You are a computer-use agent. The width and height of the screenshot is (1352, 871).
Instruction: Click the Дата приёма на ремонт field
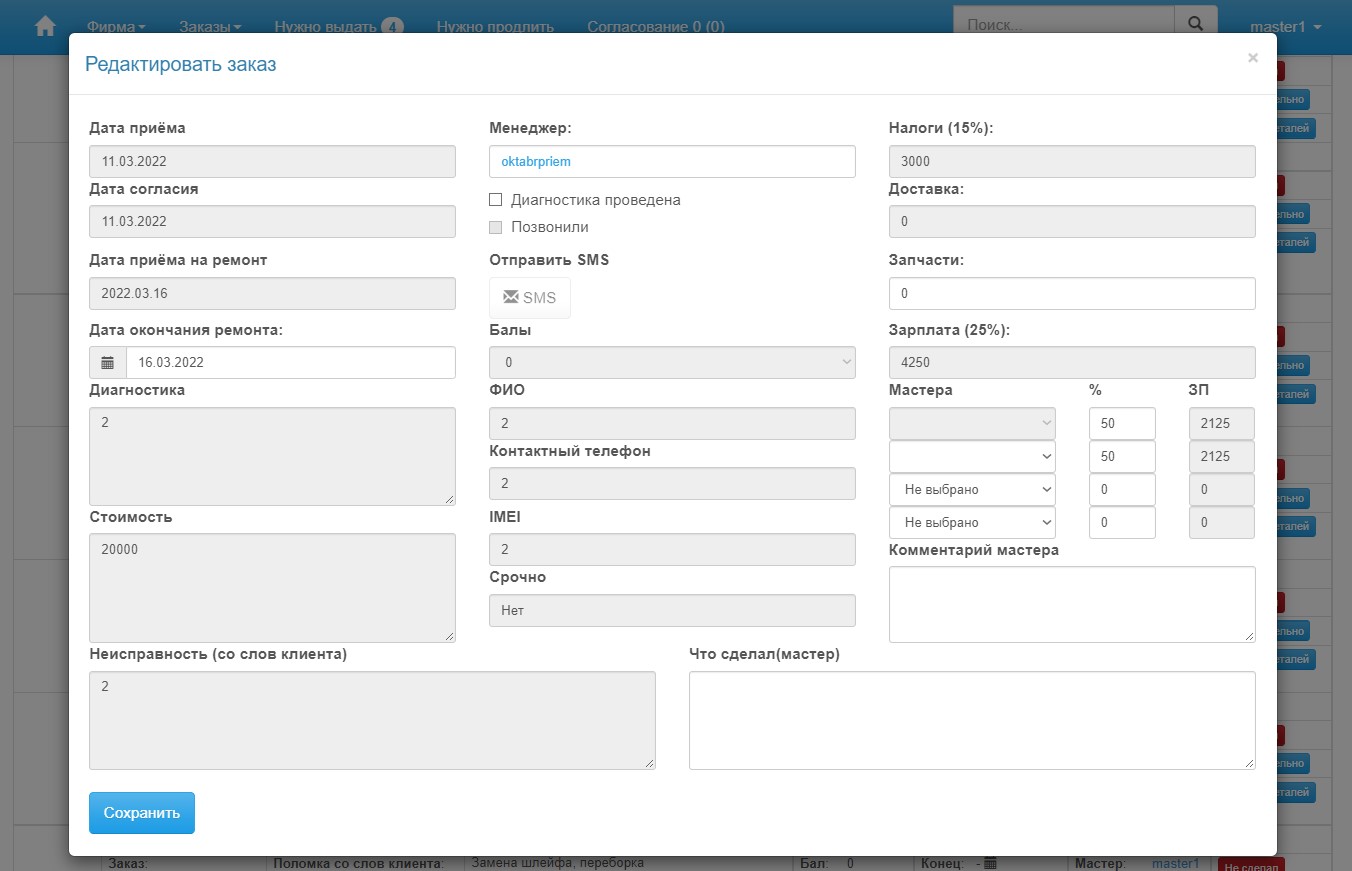click(x=272, y=293)
